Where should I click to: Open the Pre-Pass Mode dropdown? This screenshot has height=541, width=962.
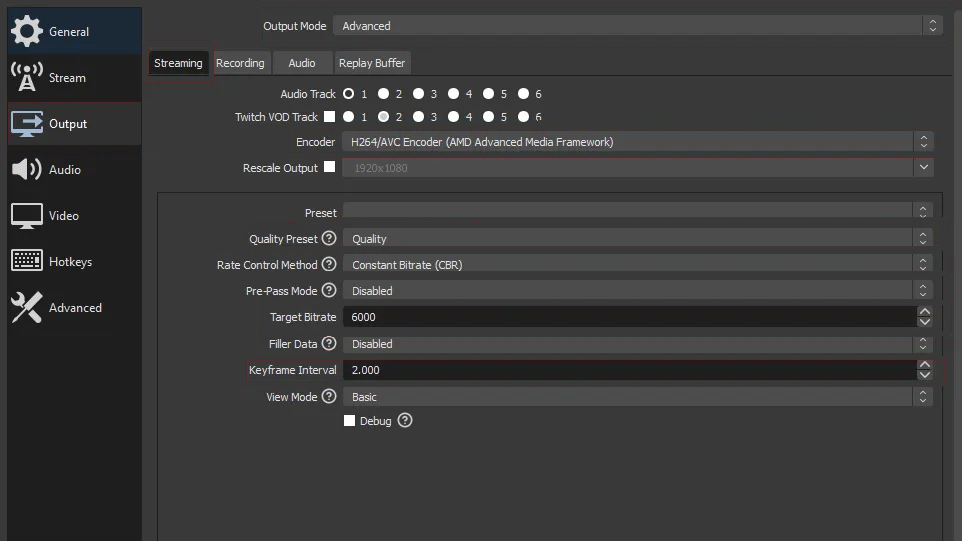coord(637,290)
